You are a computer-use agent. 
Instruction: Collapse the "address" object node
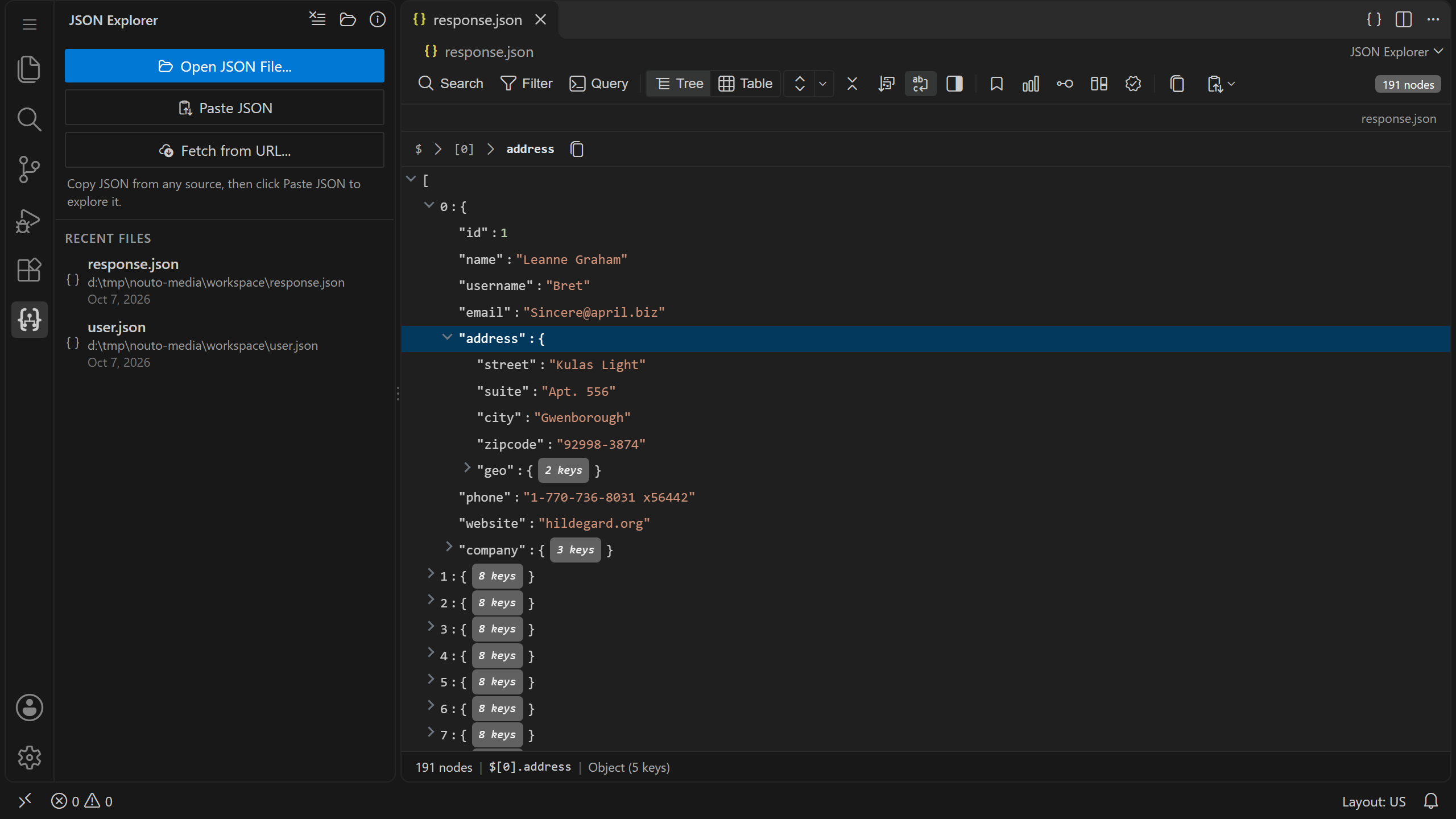point(447,337)
